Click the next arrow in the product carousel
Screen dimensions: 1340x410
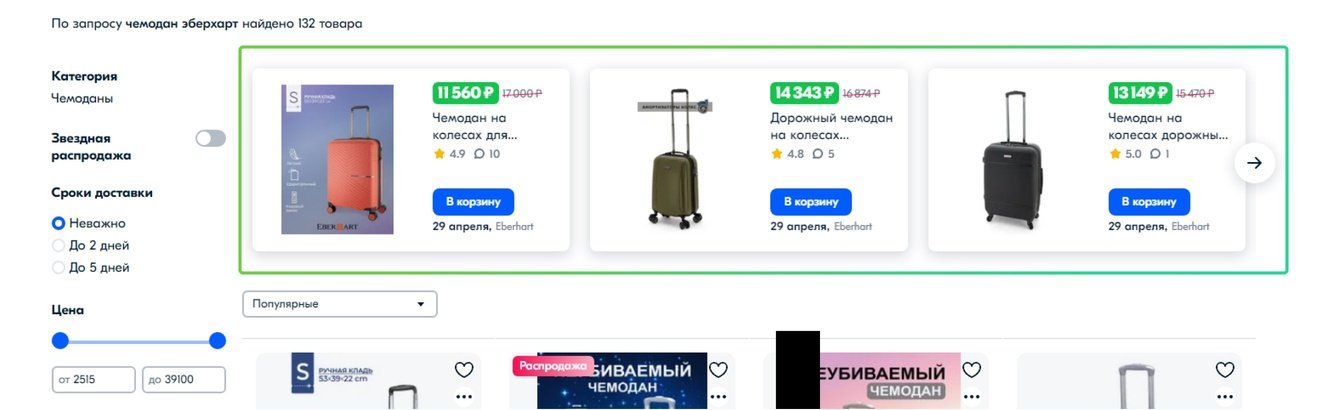1255,163
